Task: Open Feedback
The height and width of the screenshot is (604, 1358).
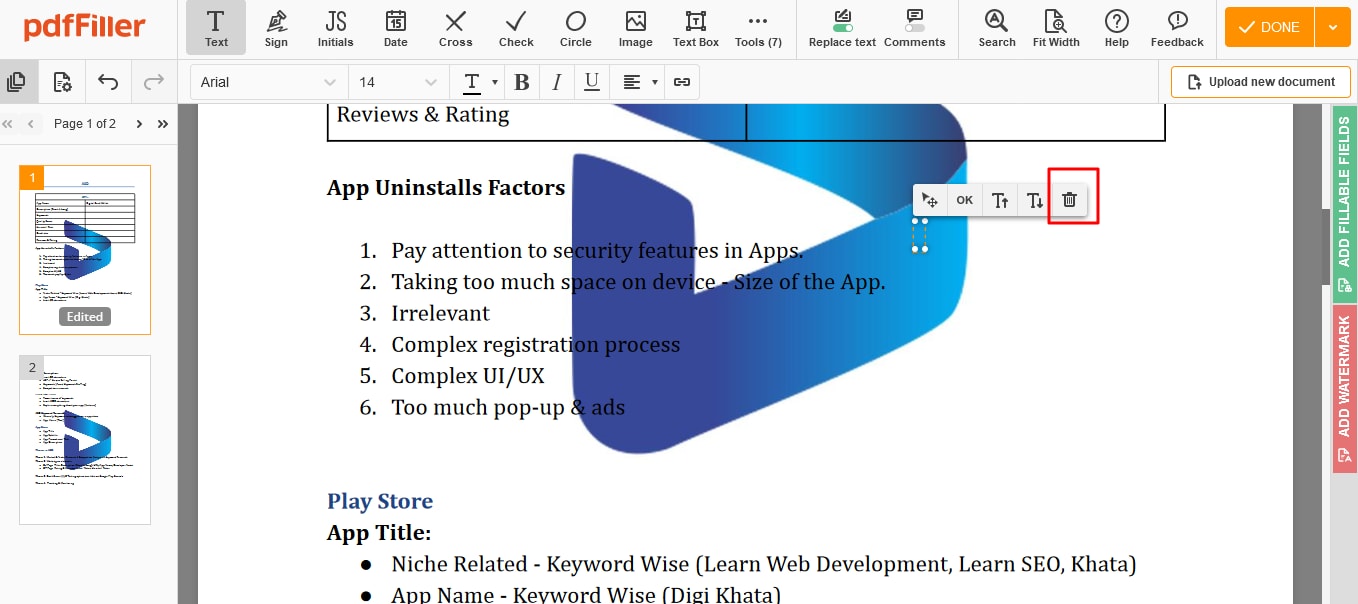Action: click(x=1177, y=28)
